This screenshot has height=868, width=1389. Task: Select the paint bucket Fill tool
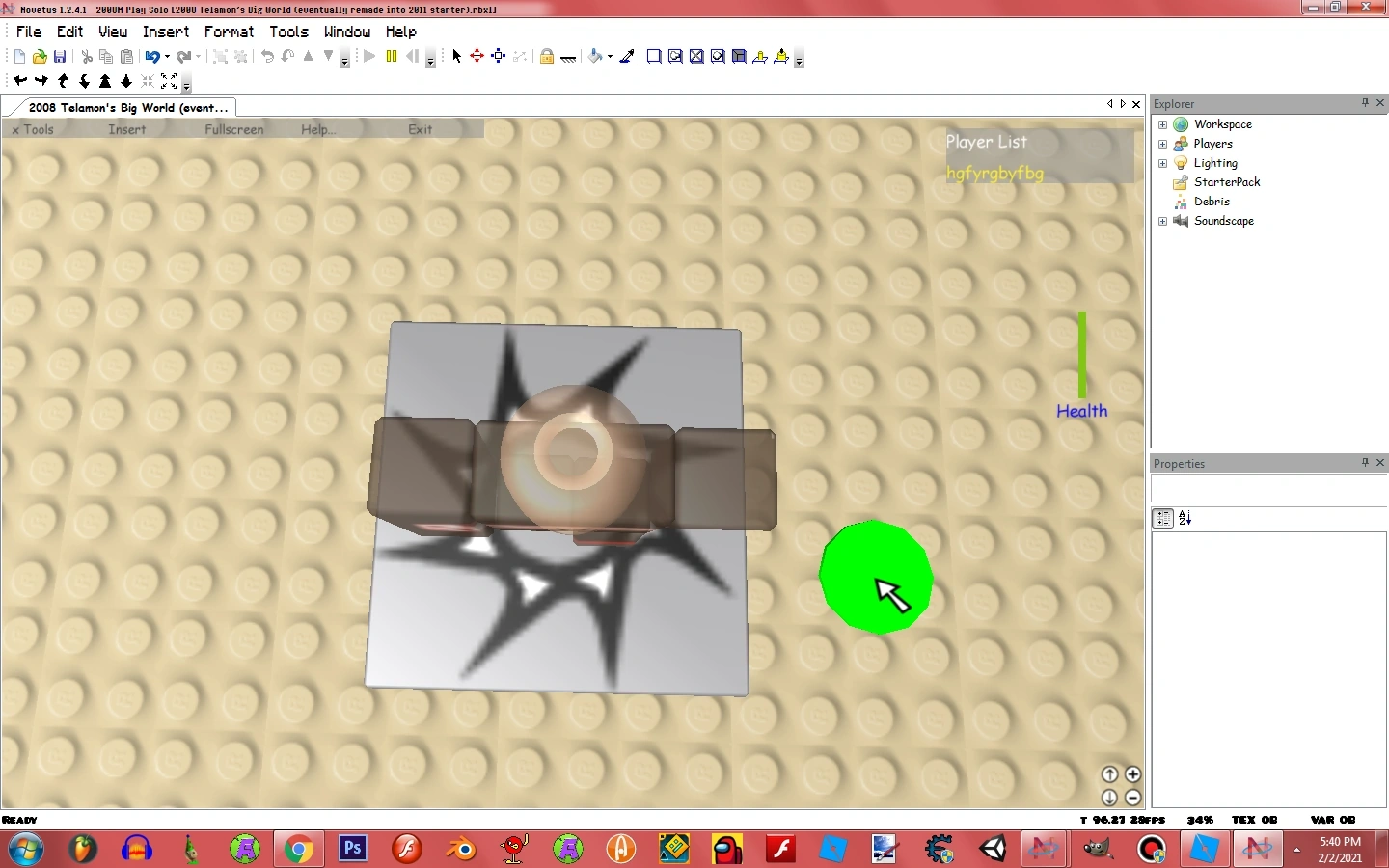(x=595, y=57)
